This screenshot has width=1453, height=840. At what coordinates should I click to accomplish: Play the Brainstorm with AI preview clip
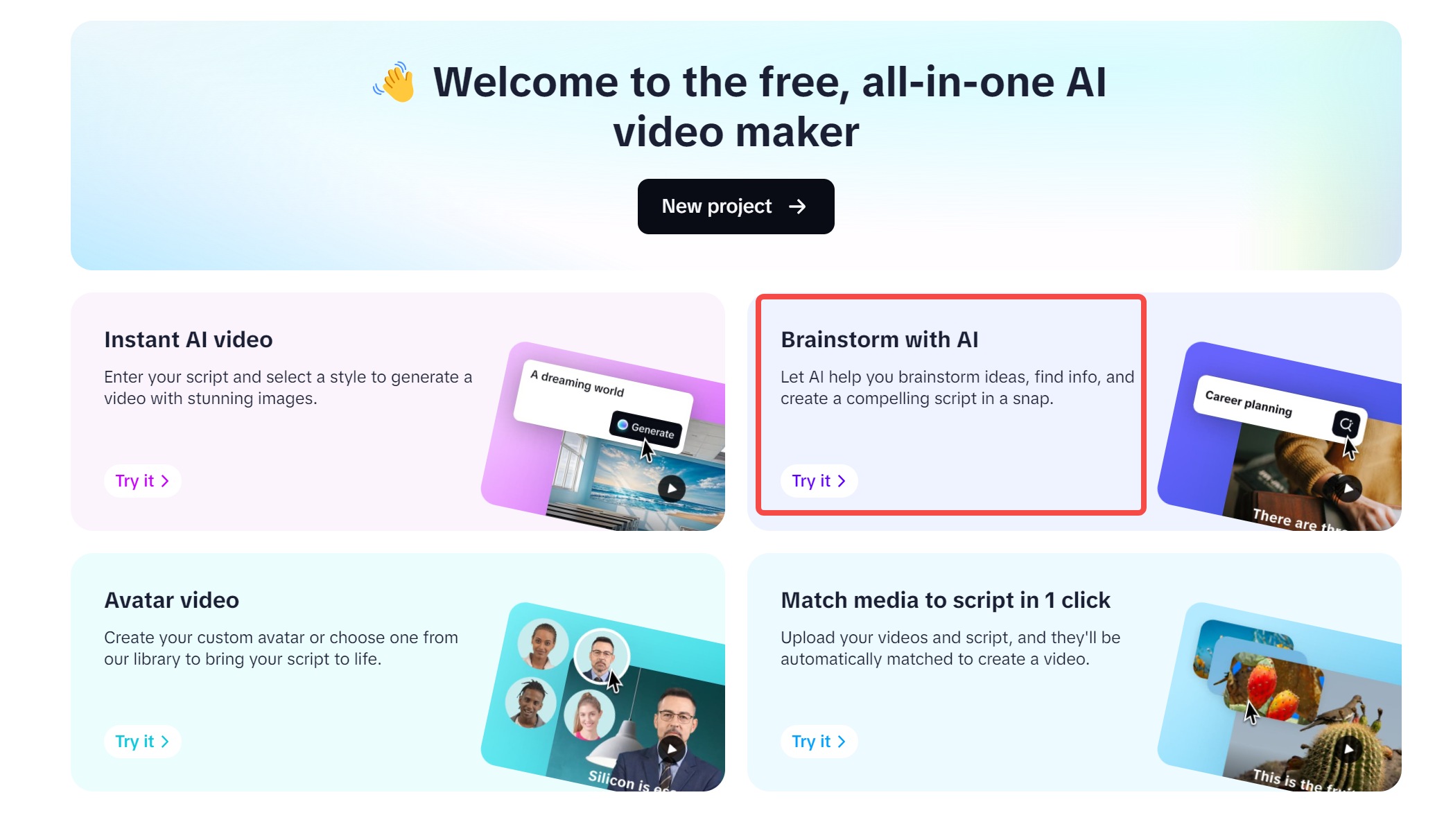point(1348,489)
